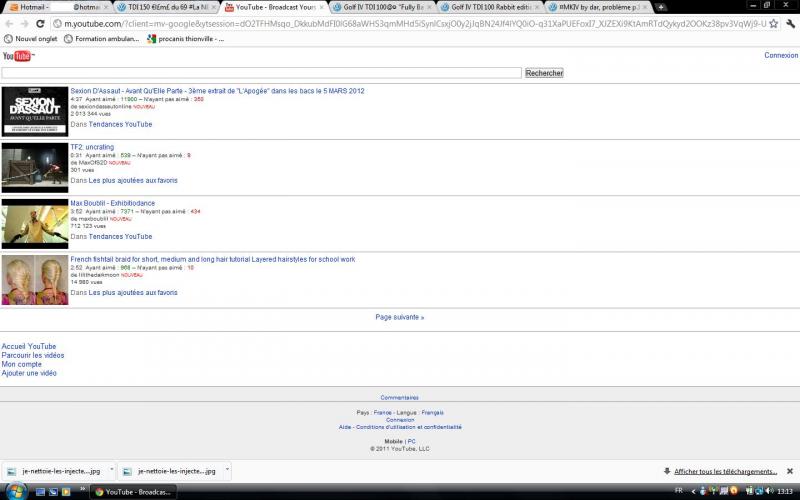Viewport: 800px width, 500px height.
Task: Open the Sexion D'Assaut video thumbnail
Action: coord(35,111)
